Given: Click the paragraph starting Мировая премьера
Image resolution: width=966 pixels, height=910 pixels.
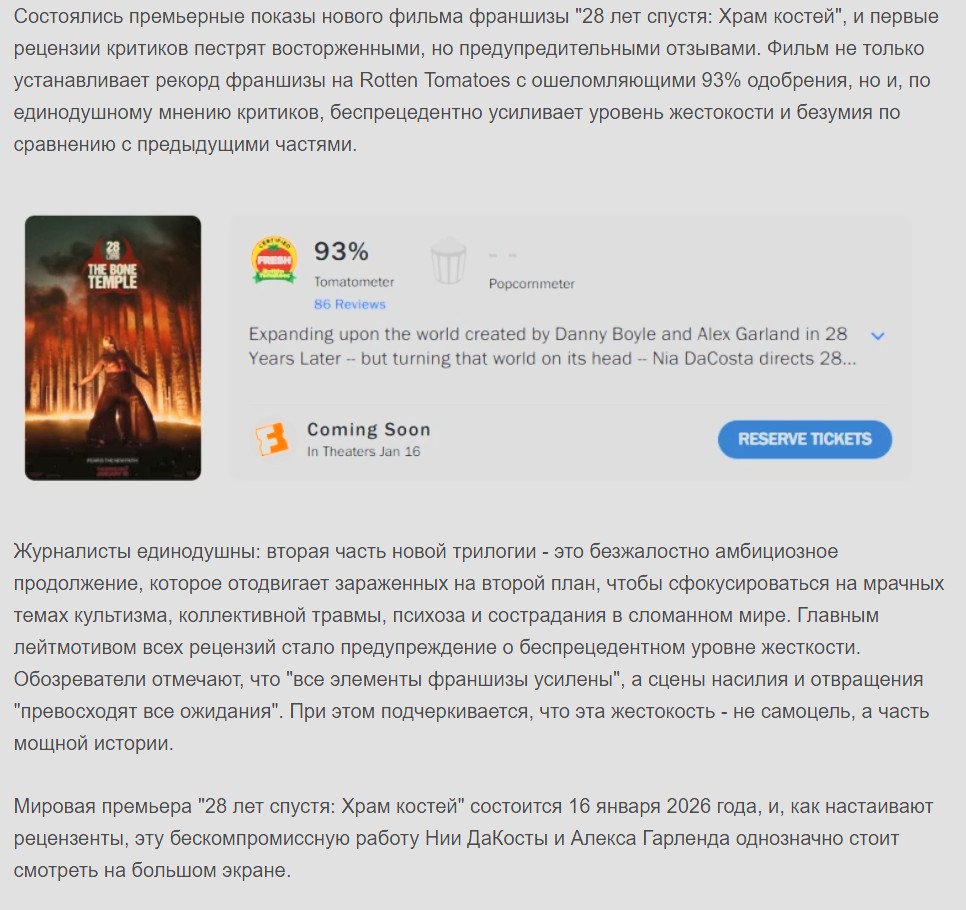Looking at the screenshot, I should (x=473, y=838).
